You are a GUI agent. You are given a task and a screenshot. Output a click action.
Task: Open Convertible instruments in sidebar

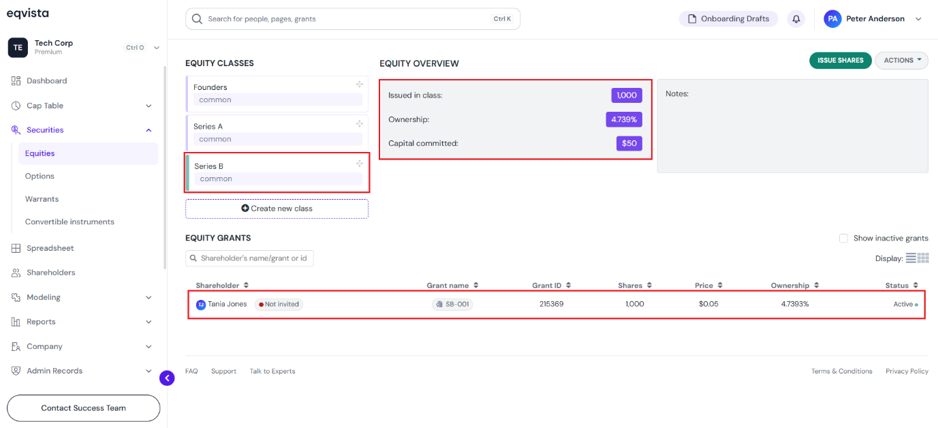pos(69,222)
